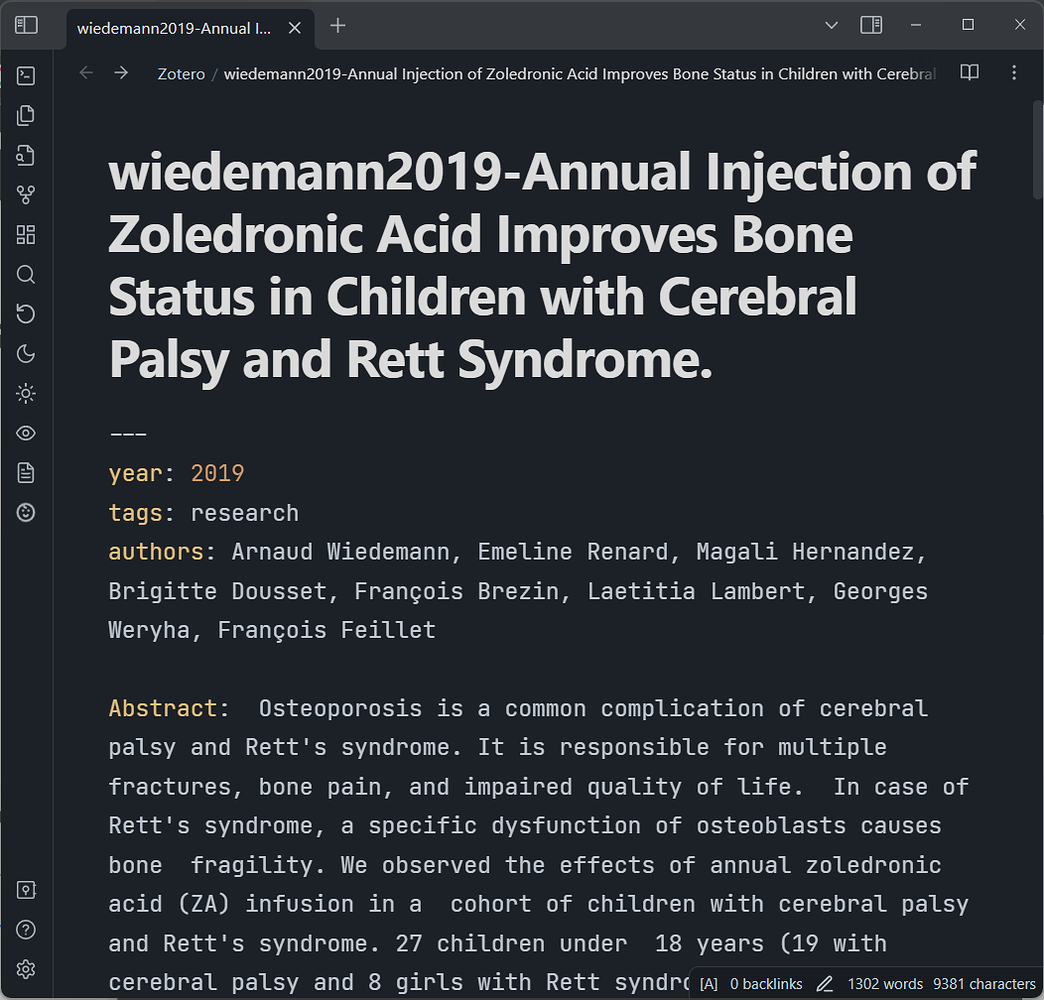Click the reading view book icon
This screenshot has width=1044, height=1000.
click(969, 73)
